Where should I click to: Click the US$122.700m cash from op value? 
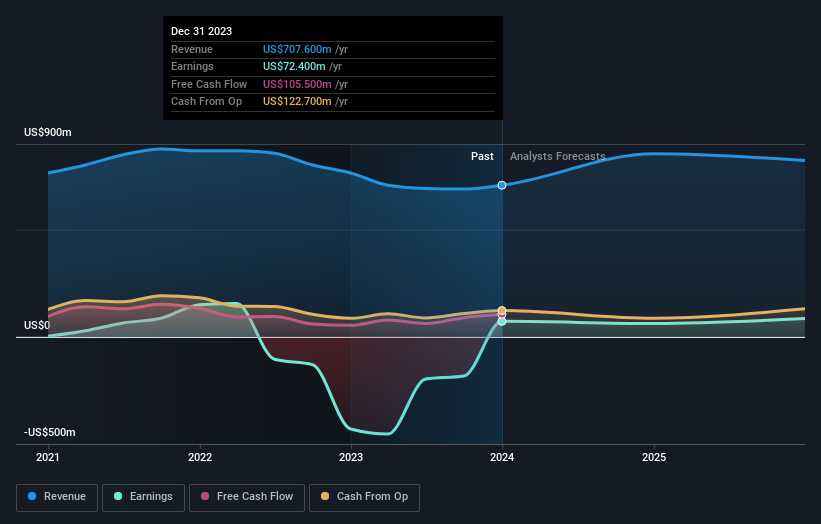(297, 102)
